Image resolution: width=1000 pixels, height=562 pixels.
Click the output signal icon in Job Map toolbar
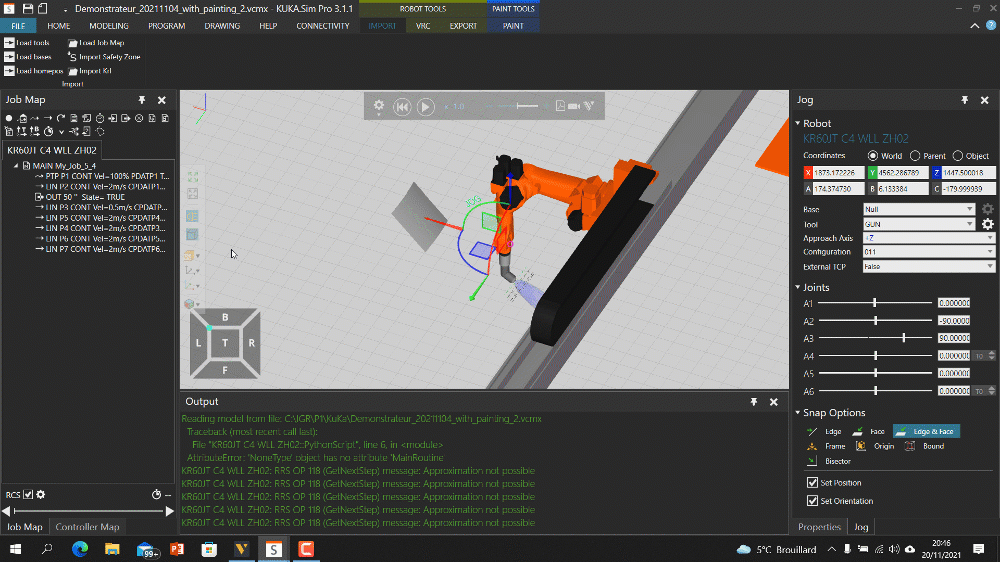click(126, 118)
